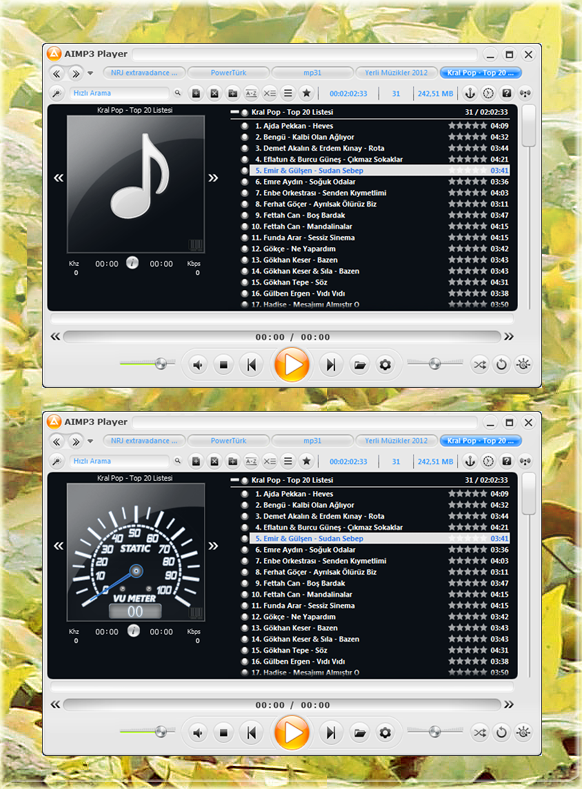Show next visualization right of music note artwork
582x789 pixels.
pos(213,178)
